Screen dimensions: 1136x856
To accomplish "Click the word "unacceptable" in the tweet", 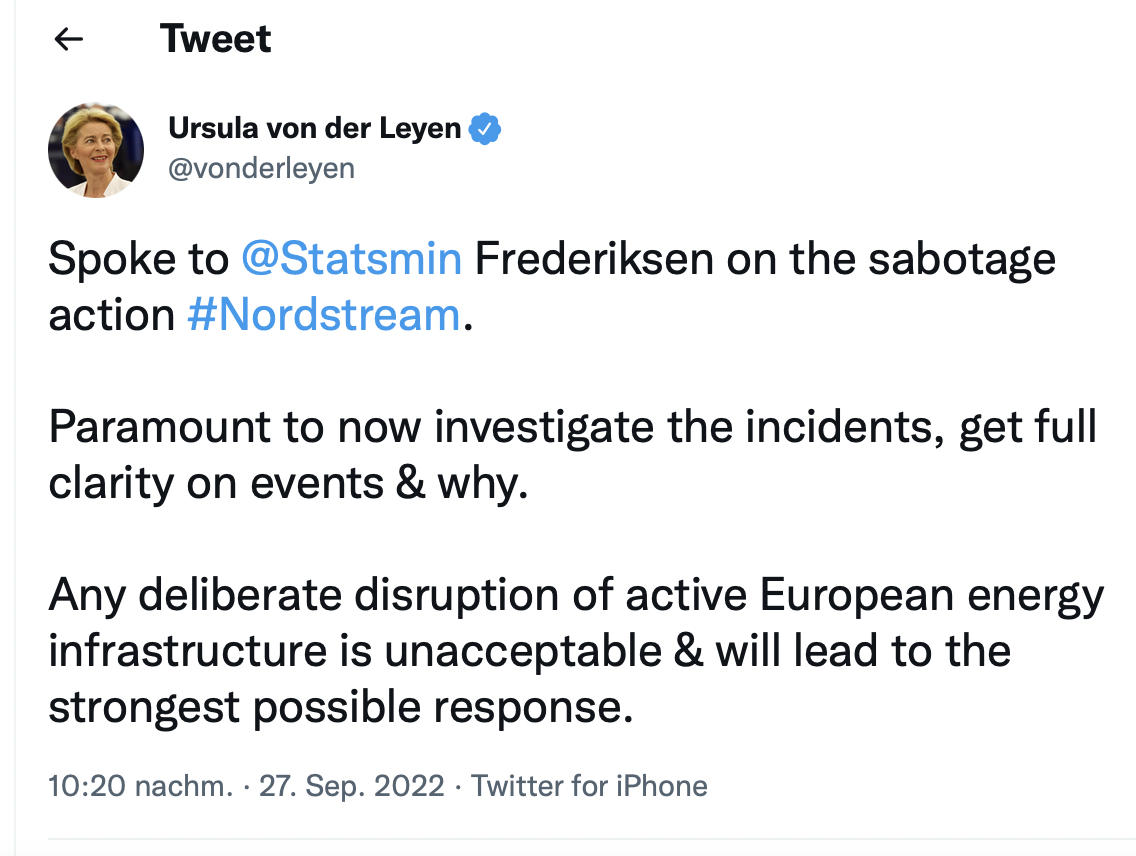I will (523, 652).
